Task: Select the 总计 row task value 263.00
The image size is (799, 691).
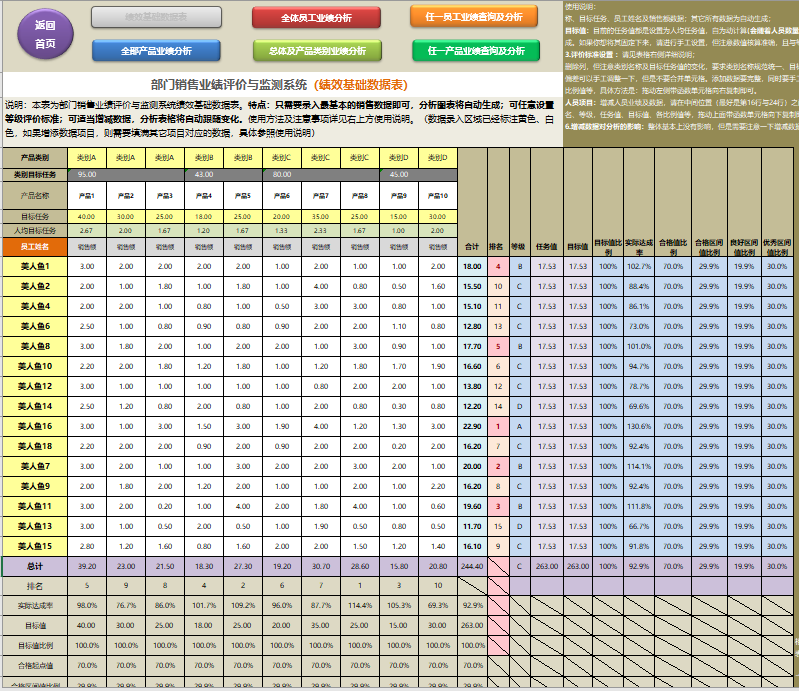Action: (547, 566)
